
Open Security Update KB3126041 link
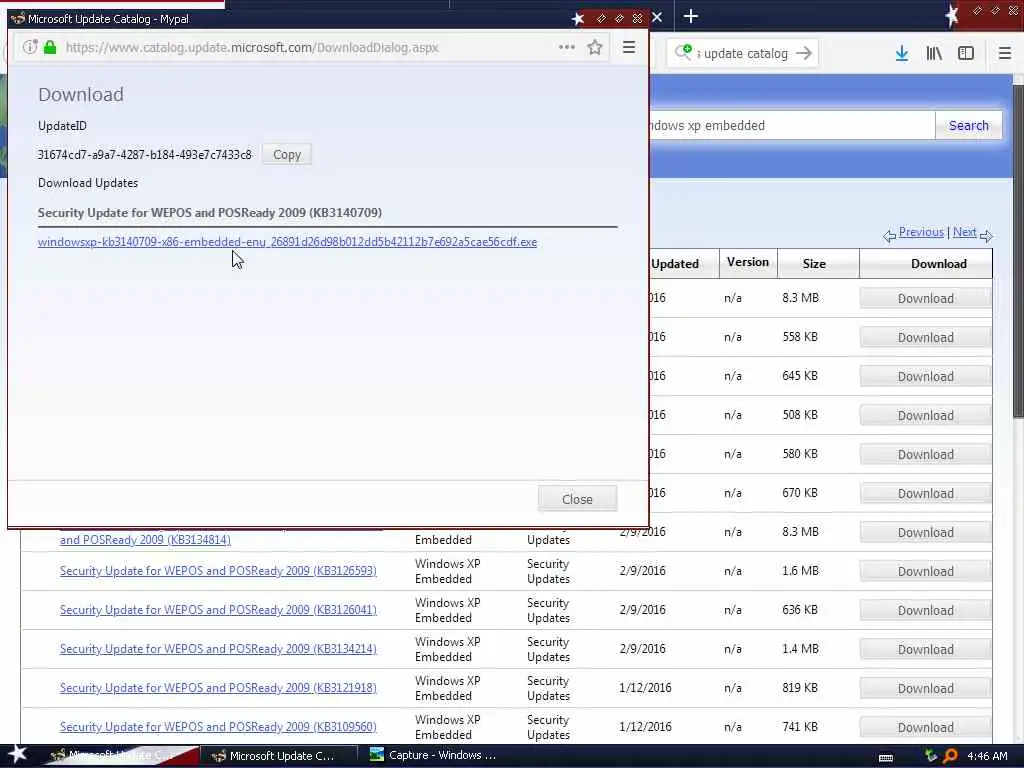click(x=218, y=610)
